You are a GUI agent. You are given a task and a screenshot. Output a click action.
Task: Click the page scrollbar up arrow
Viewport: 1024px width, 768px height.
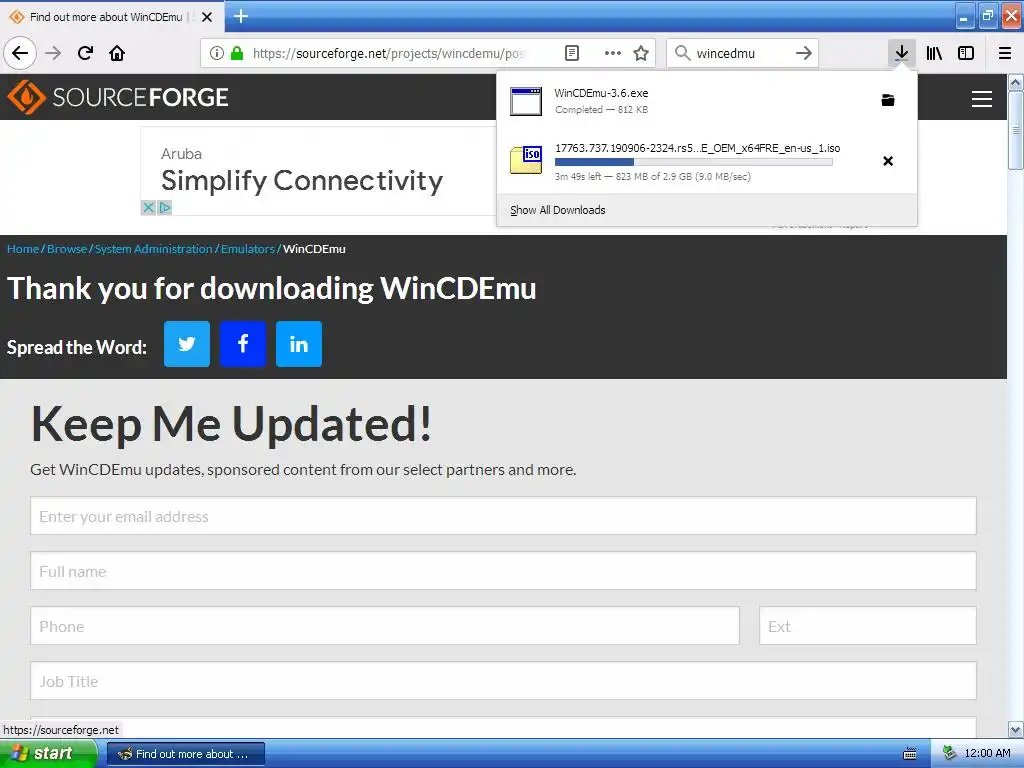click(x=1016, y=82)
